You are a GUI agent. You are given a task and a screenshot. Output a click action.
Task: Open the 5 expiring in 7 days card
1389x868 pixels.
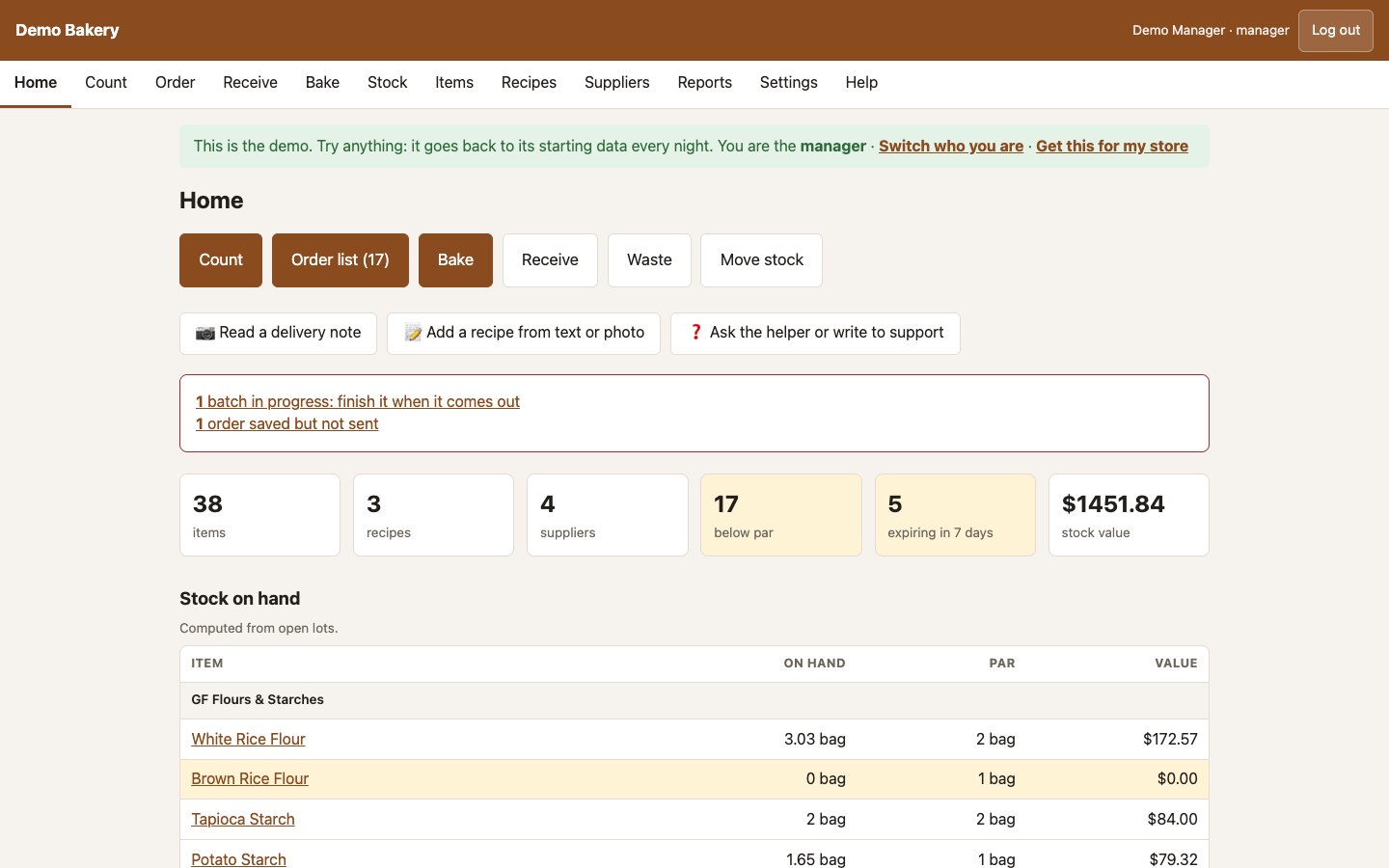point(955,515)
